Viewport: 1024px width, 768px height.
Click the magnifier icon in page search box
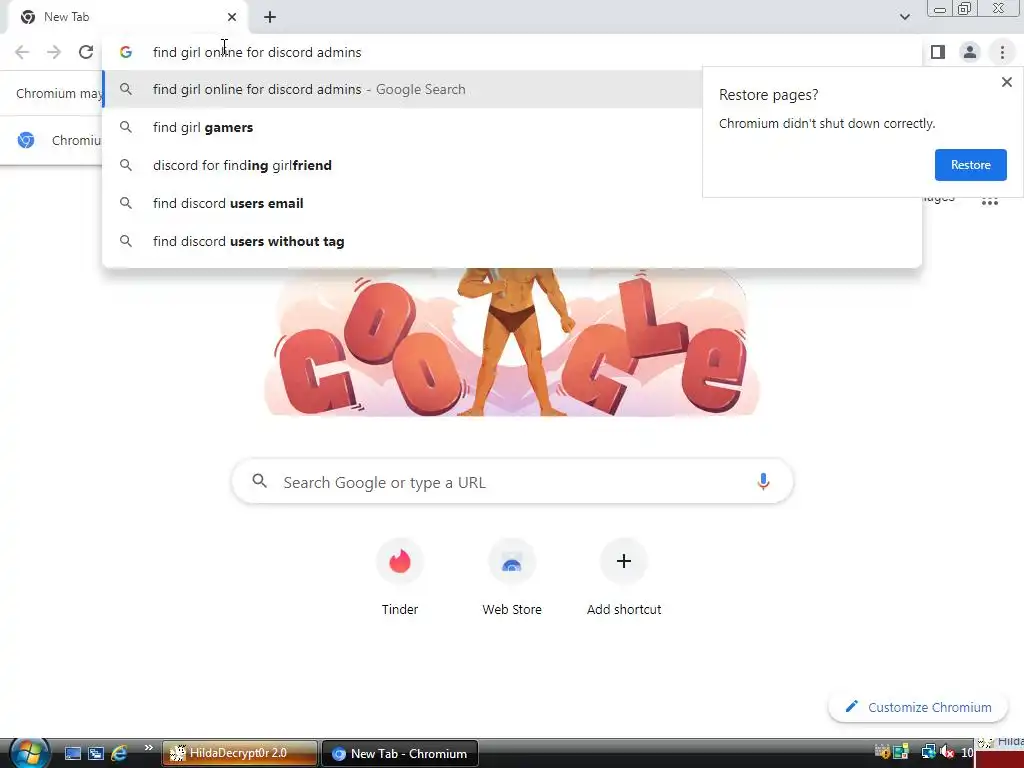point(259,481)
